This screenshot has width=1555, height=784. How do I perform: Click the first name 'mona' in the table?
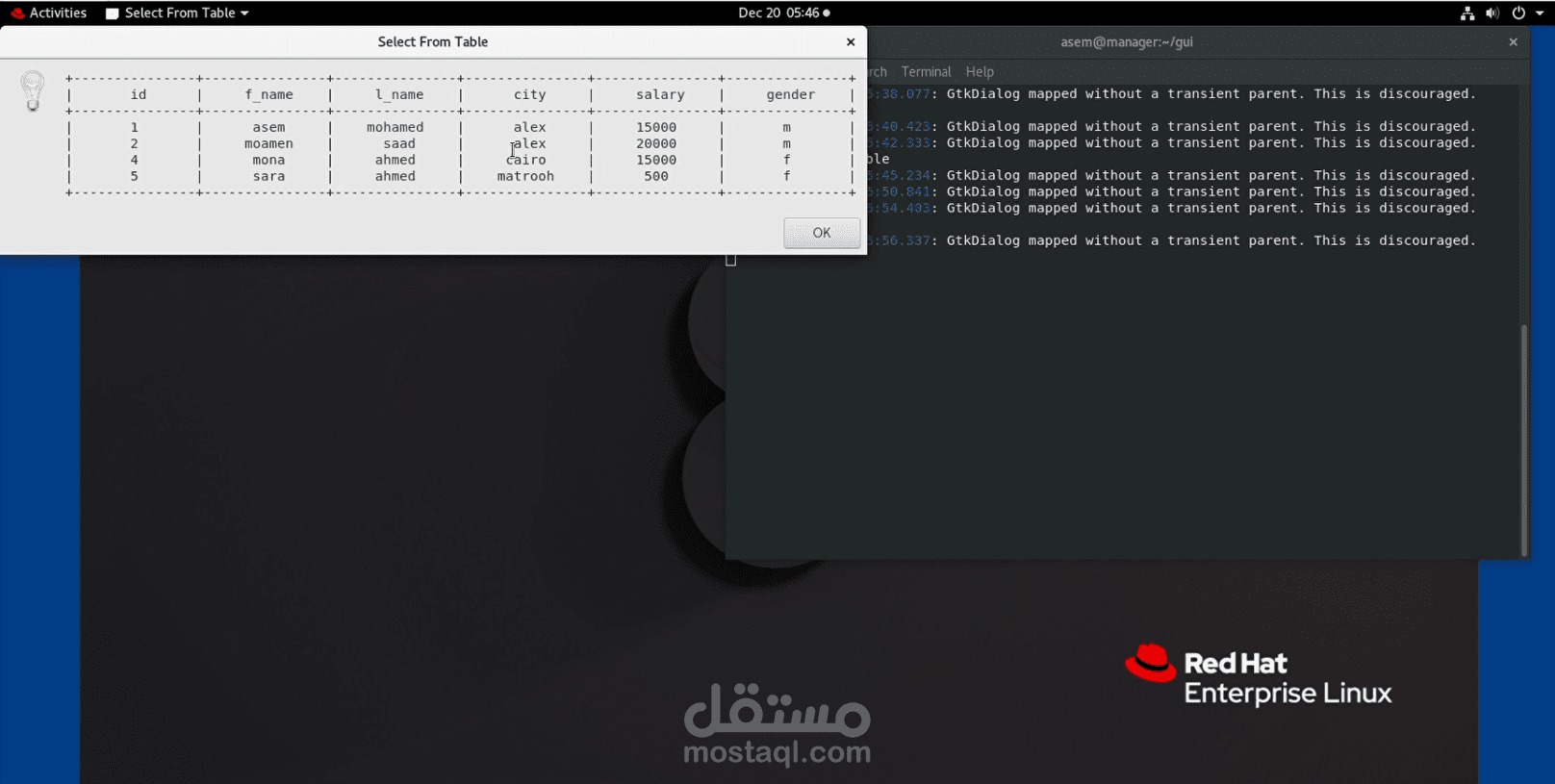268,160
